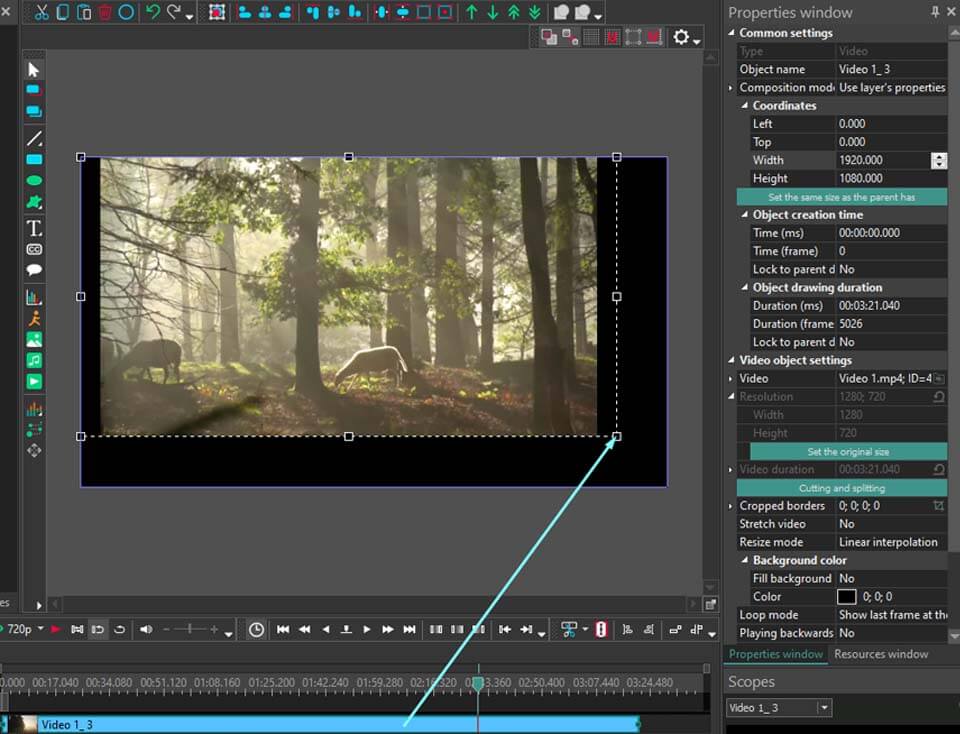
Task: Add a Tooltip speech bubble object
Action: (x=33, y=270)
